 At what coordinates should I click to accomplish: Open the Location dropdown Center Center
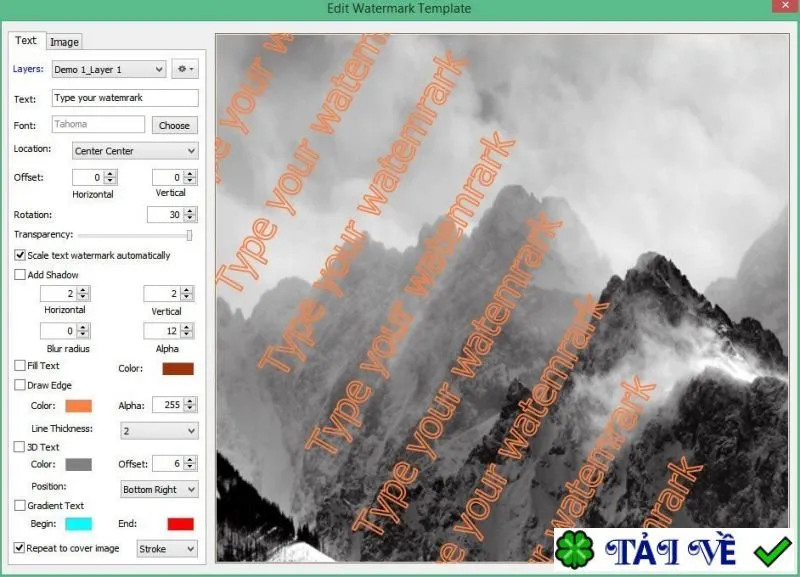click(135, 151)
